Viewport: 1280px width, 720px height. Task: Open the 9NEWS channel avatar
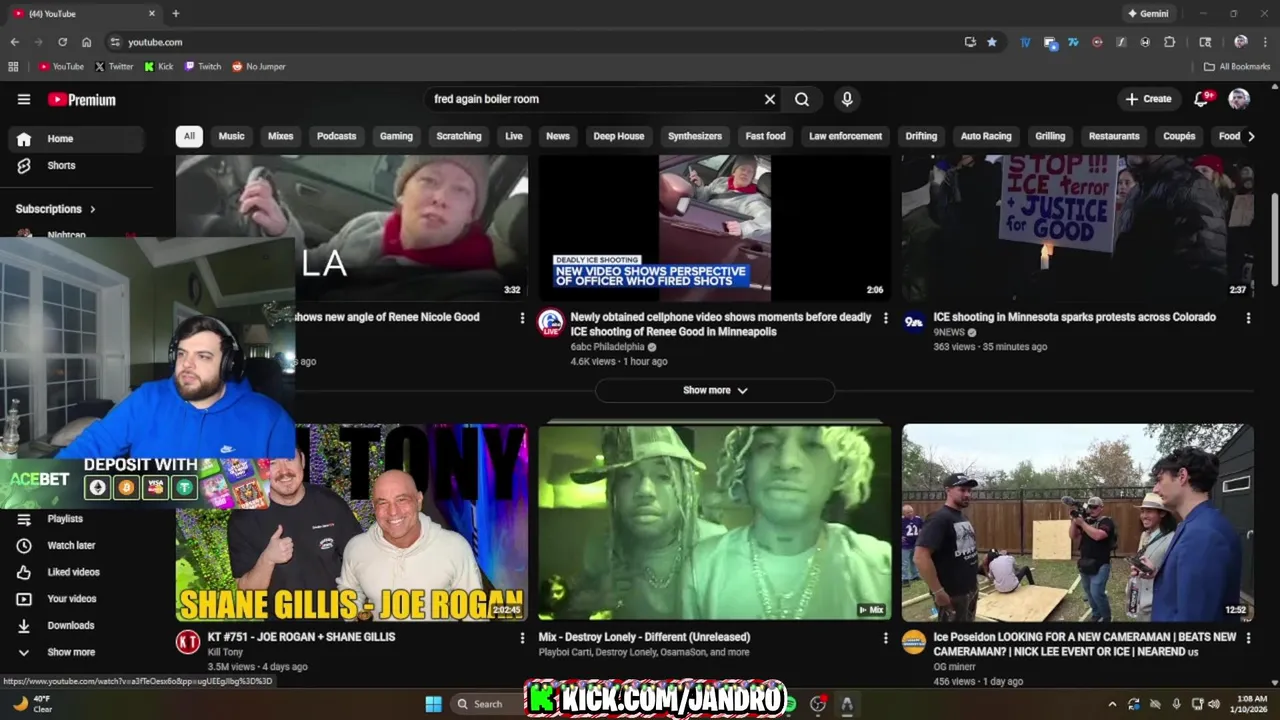914,322
